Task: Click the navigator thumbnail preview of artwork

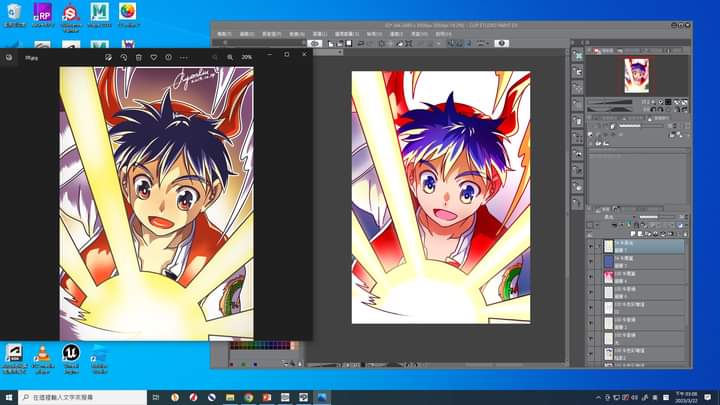Action: 636,75
